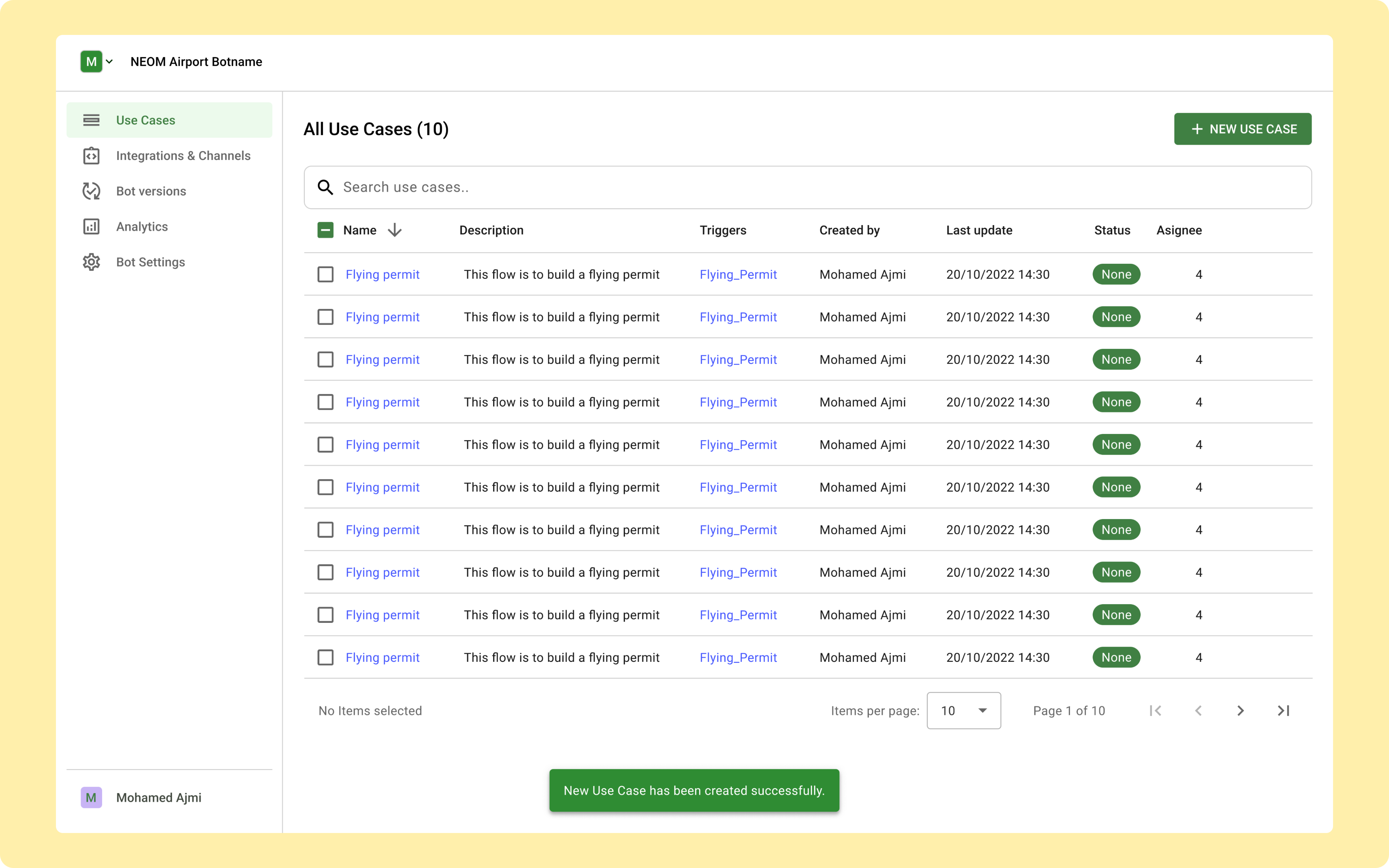Open Analytics using the chart icon
1389x868 pixels.
92,226
